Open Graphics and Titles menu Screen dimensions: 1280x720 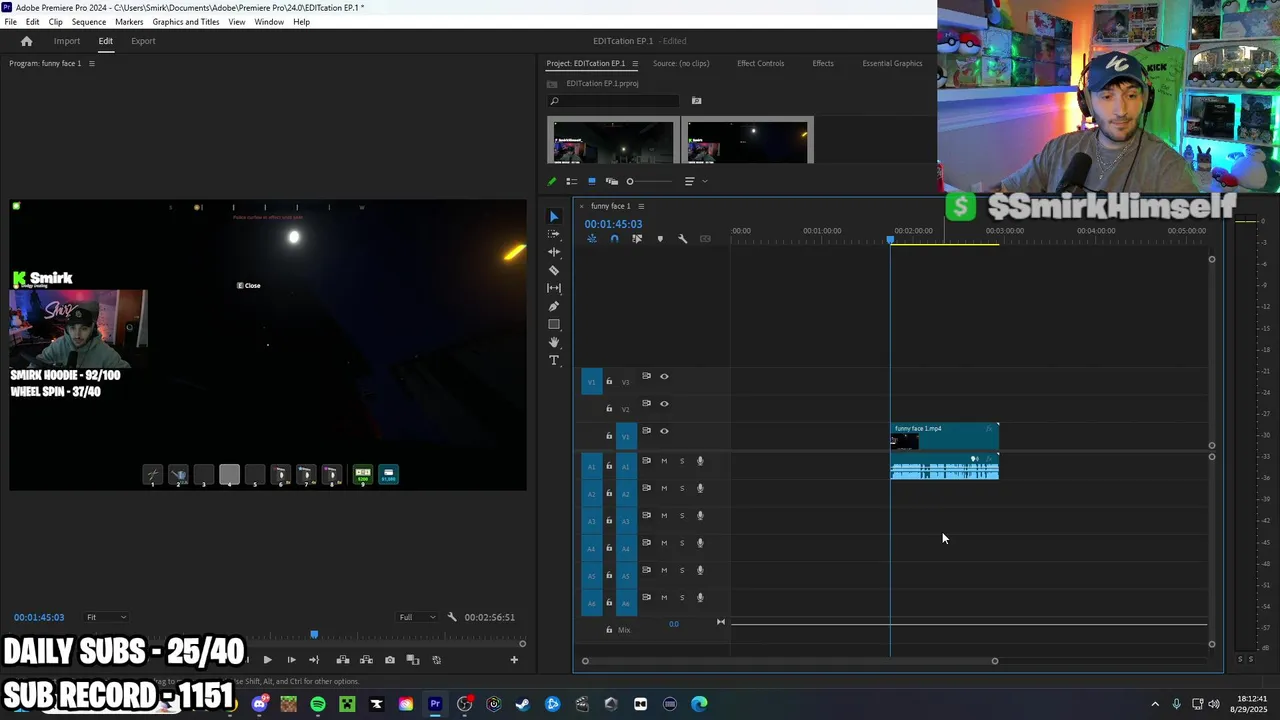tap(186, 22)
